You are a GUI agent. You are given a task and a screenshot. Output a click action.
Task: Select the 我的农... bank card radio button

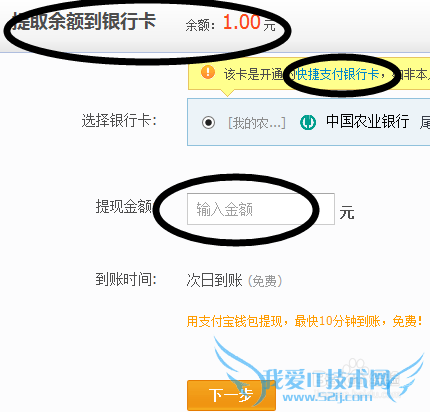208,122
